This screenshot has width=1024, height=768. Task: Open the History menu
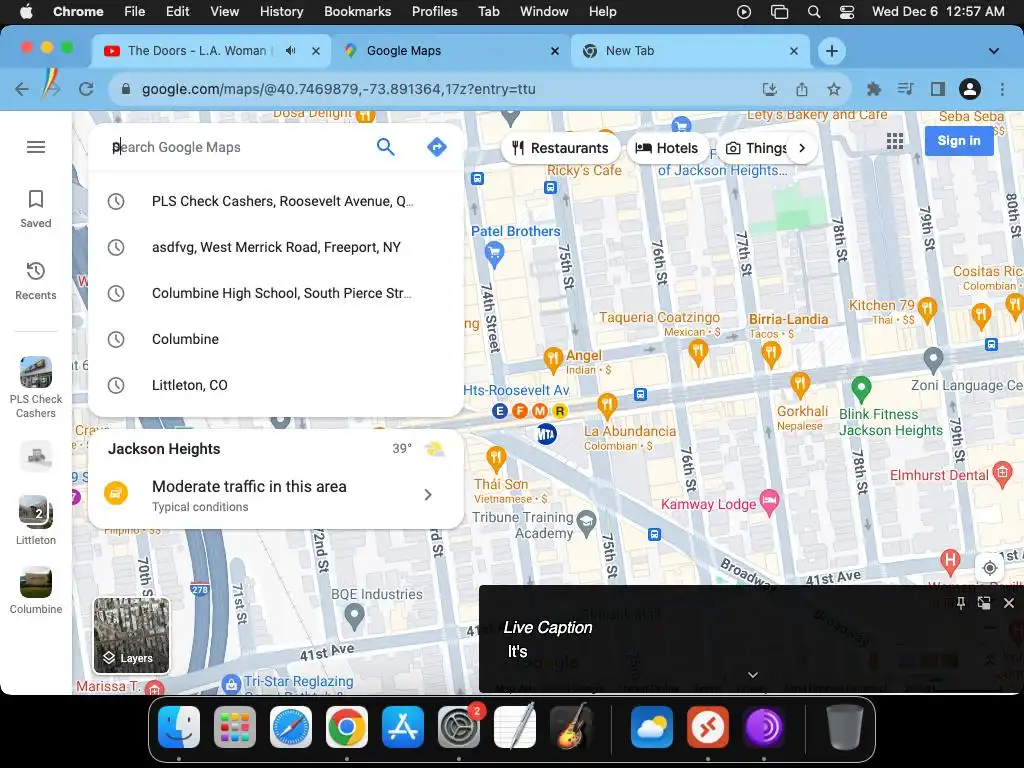[x=281, y=12]
